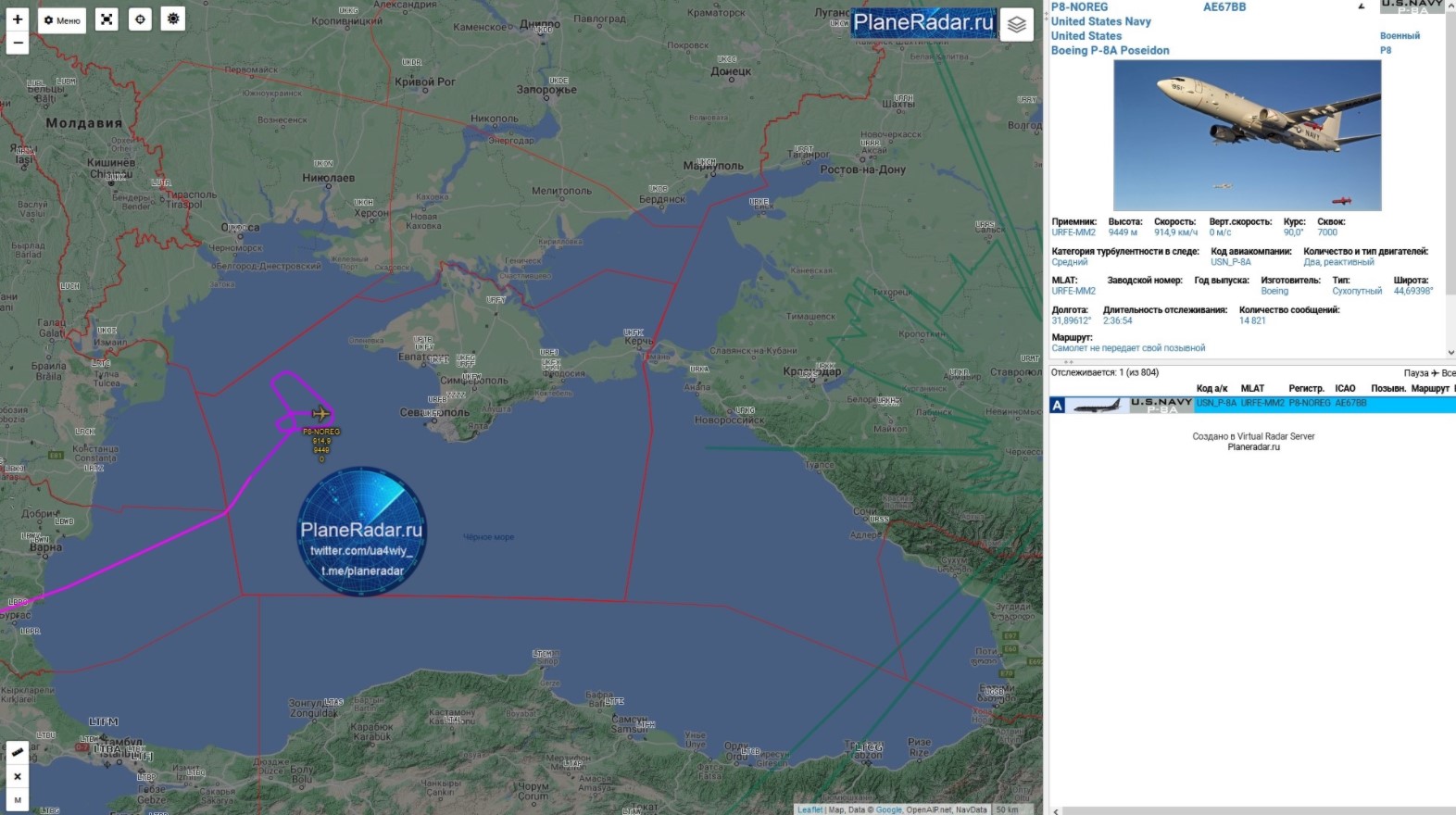
Task: Click the 9449 м altitude value
Action: [x=1123, y=232]
